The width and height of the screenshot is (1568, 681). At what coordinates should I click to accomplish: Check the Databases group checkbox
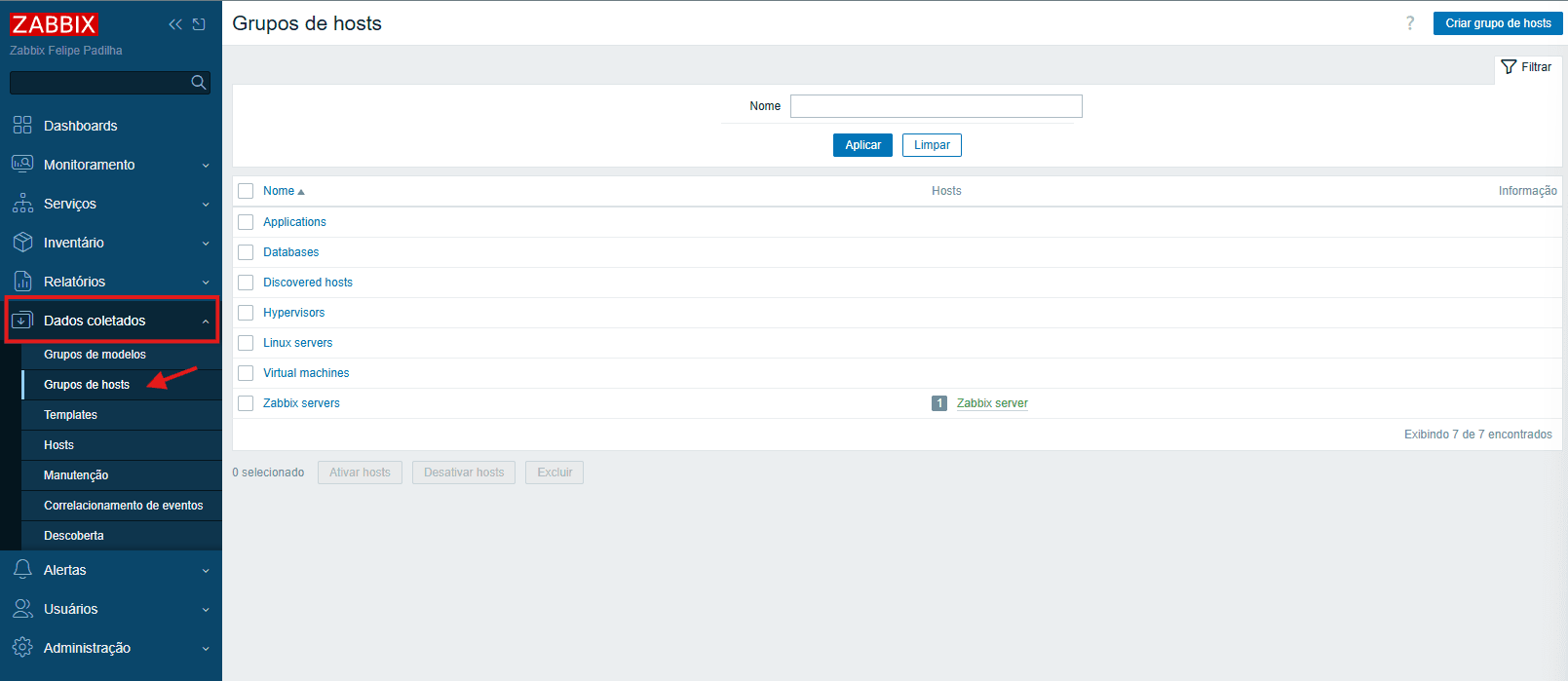tap(246, 252)
